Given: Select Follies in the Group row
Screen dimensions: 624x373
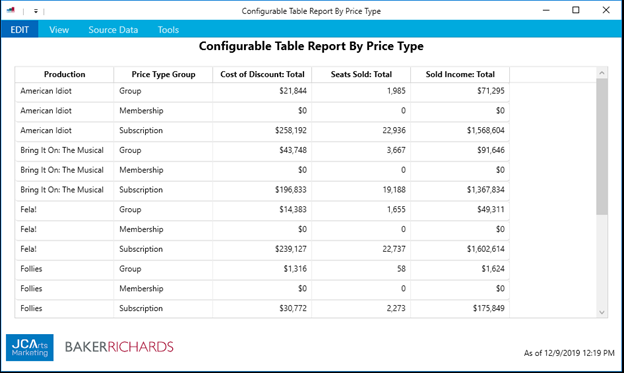Looking at the screenshot, I should click(31, 269).
